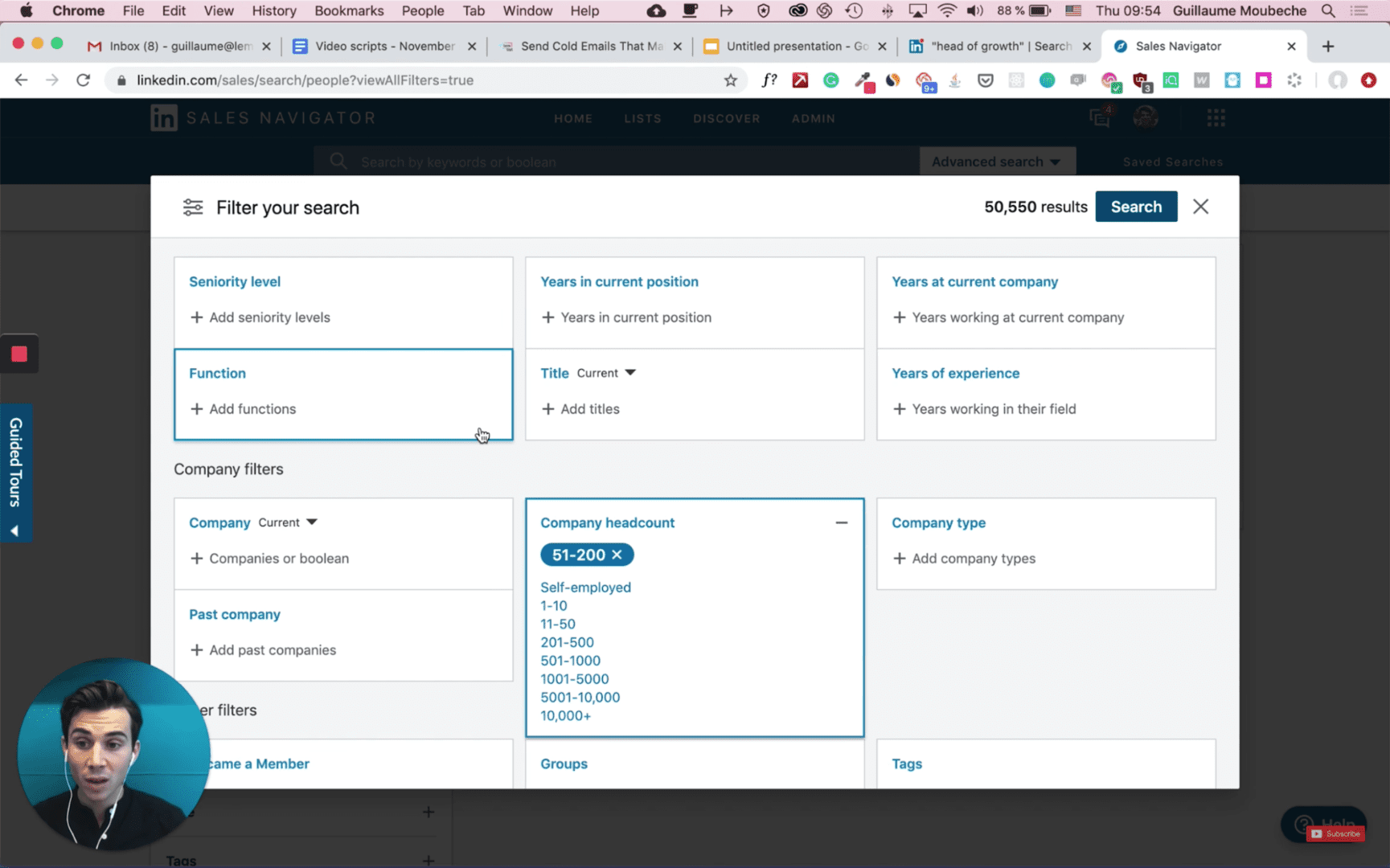
Task: Reload the current page
Action: tap(83, 80)
